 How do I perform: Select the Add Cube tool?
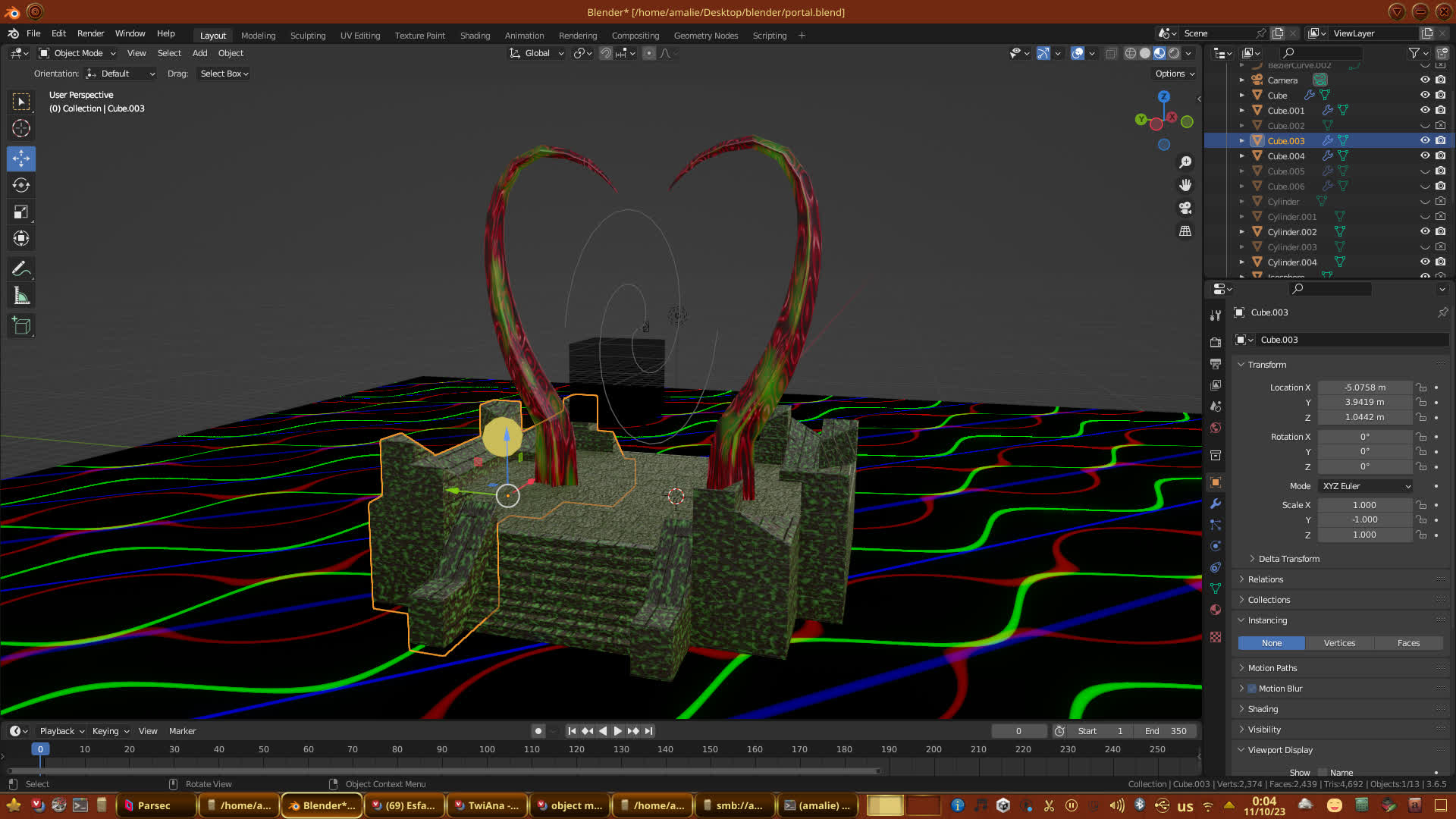21,327
